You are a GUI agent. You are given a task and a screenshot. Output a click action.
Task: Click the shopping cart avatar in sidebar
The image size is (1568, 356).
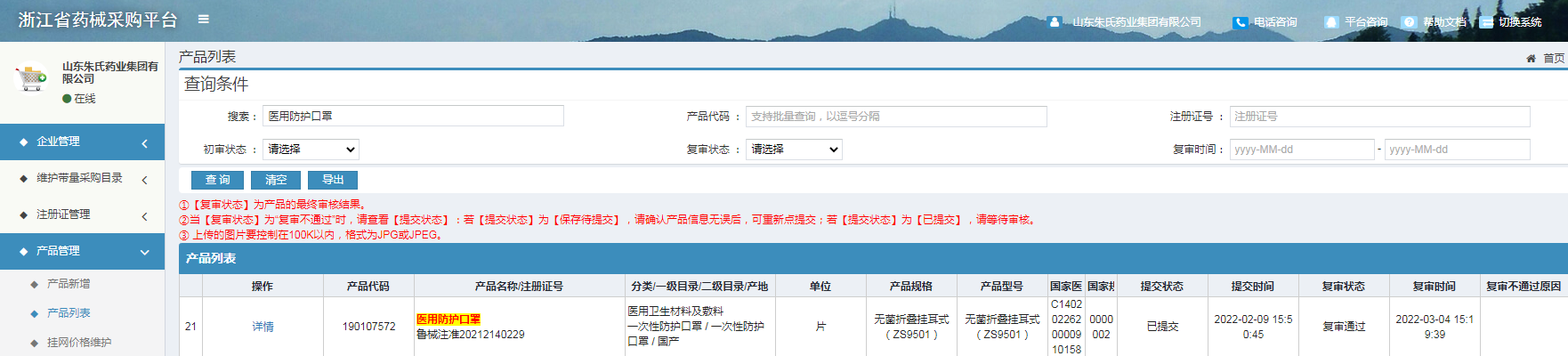(33, 79)
